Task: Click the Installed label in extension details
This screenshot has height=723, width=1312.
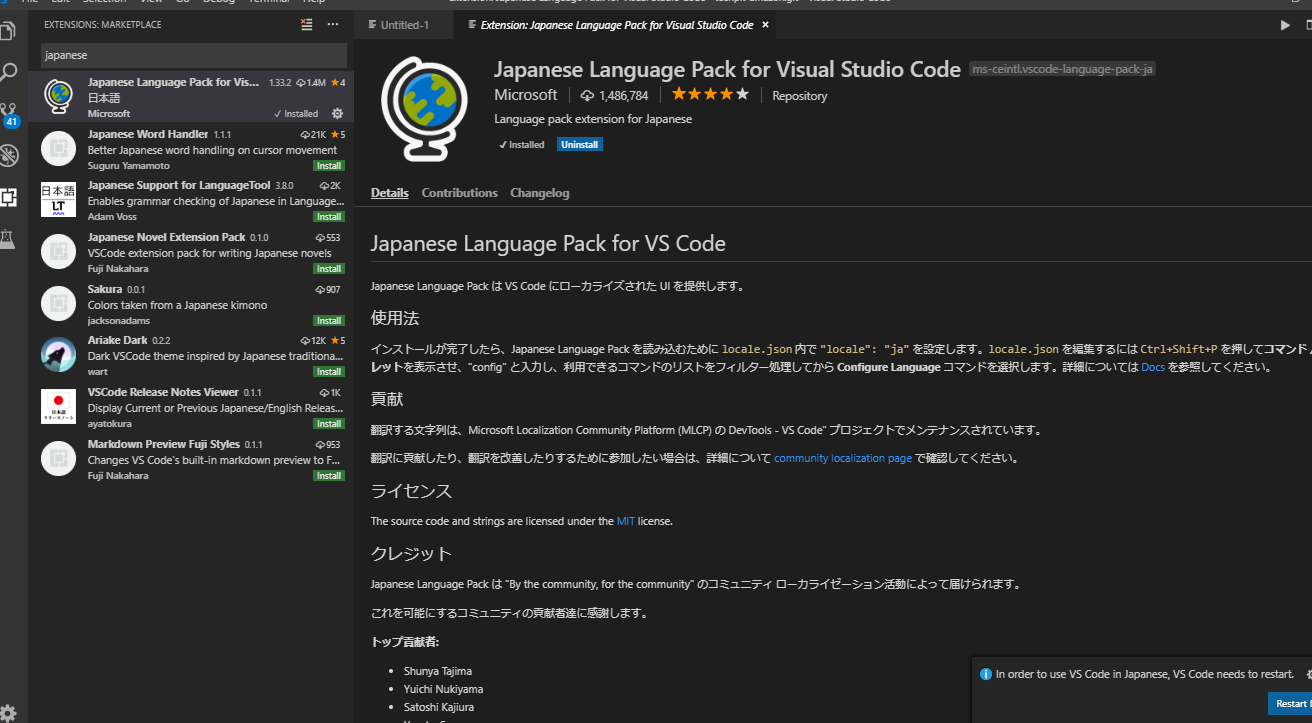Action: (522, 145)
